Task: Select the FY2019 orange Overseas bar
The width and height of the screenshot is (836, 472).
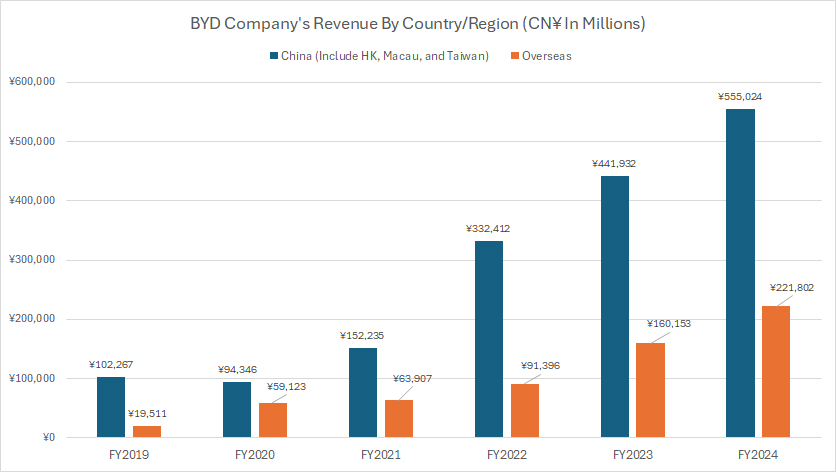Action: [147, 431]
